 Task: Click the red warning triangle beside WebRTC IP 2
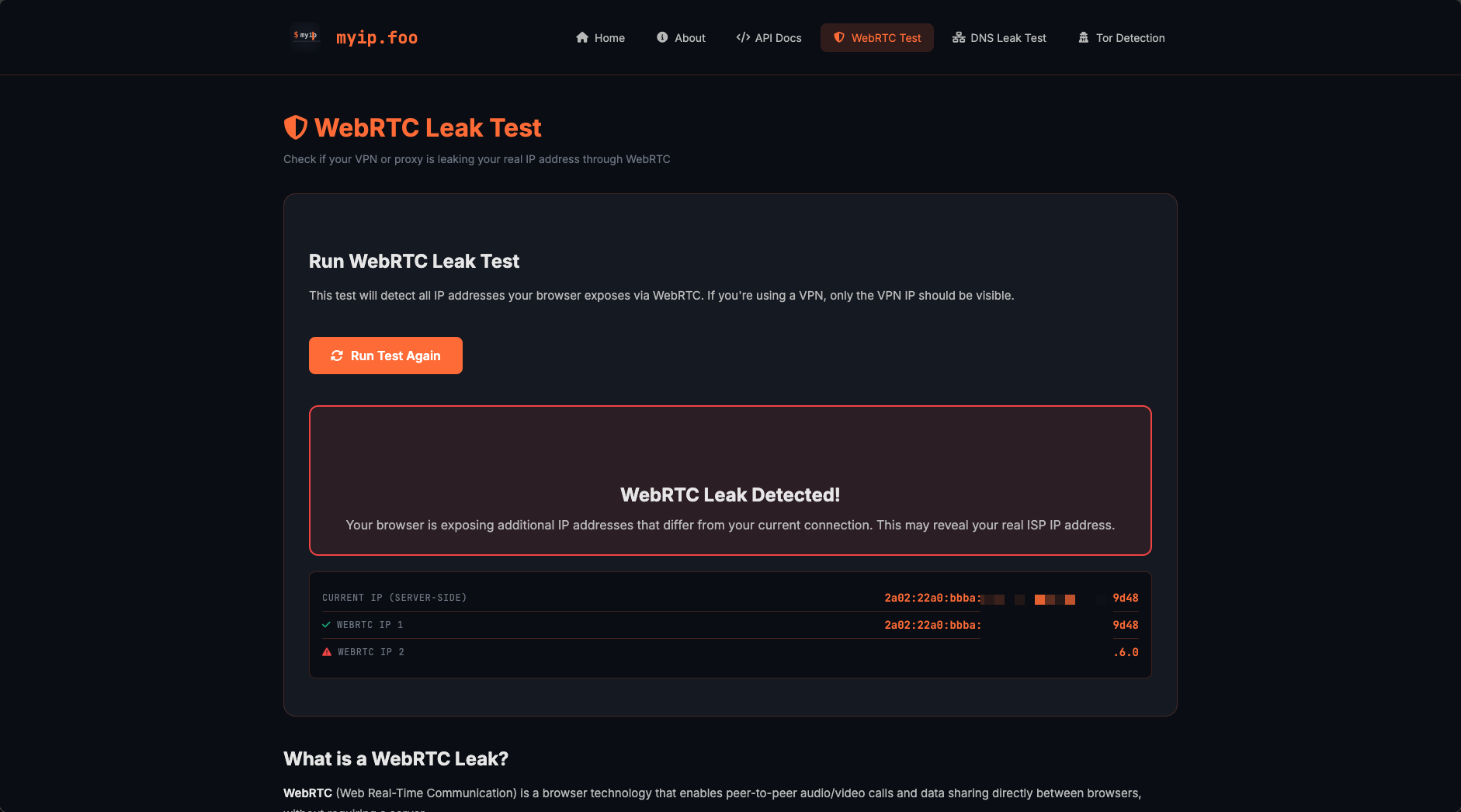[327, 652]
